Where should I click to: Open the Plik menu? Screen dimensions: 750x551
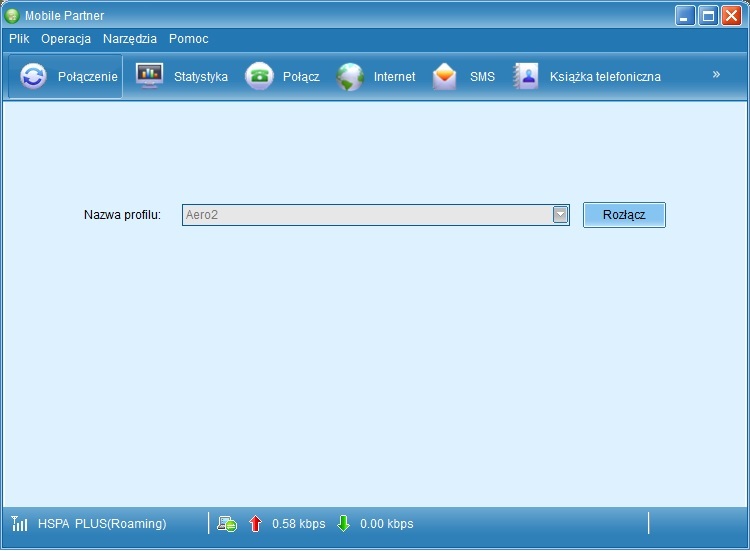coord(19,39)
